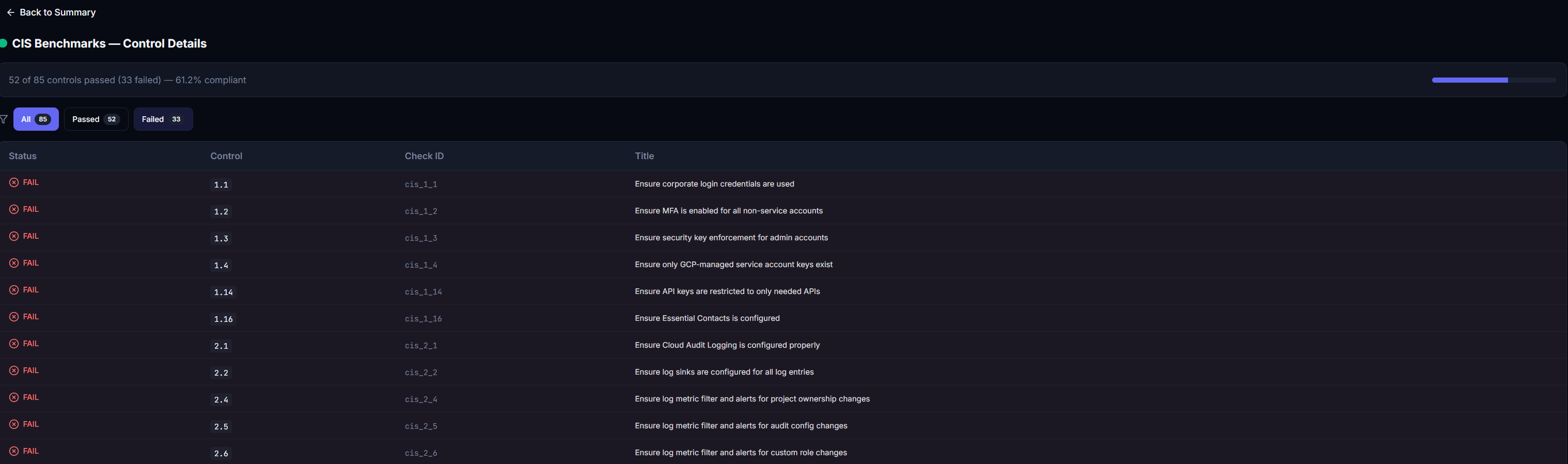
Task: Click title Ensure Essential Contacts is configured
Action: tap(708, 318)
